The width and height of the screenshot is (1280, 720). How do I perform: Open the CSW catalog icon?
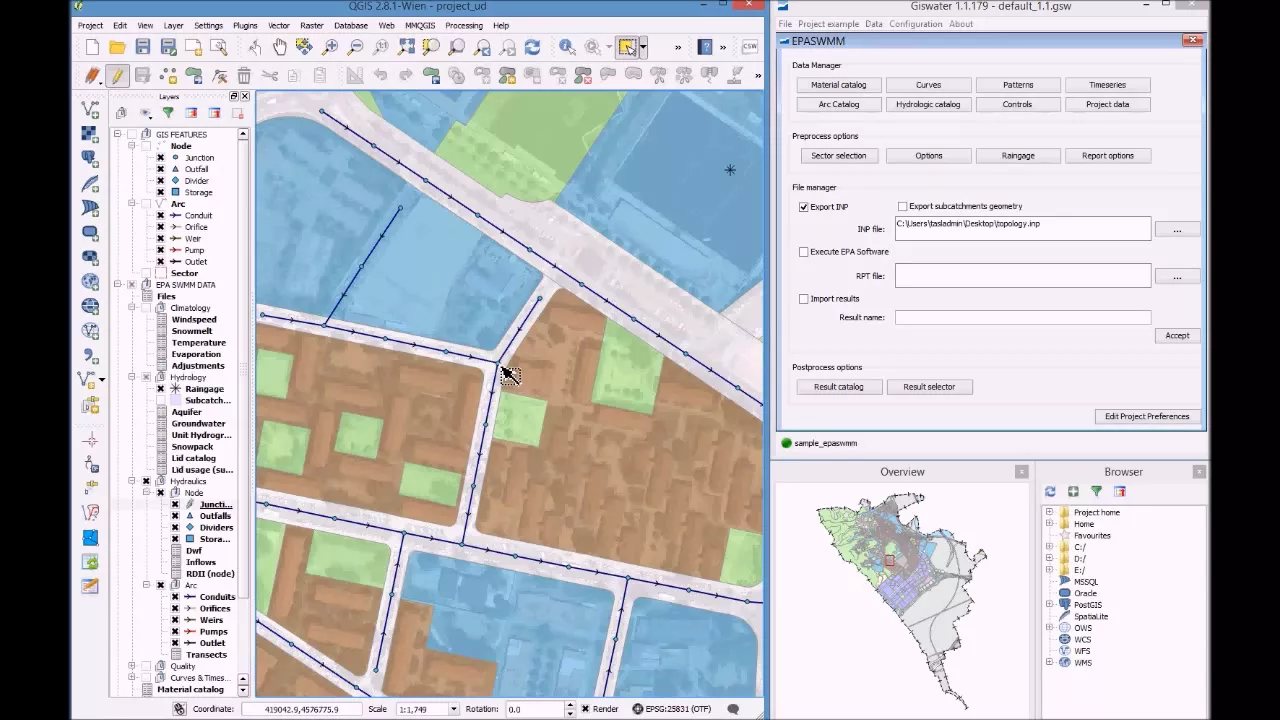coord(748,47)
